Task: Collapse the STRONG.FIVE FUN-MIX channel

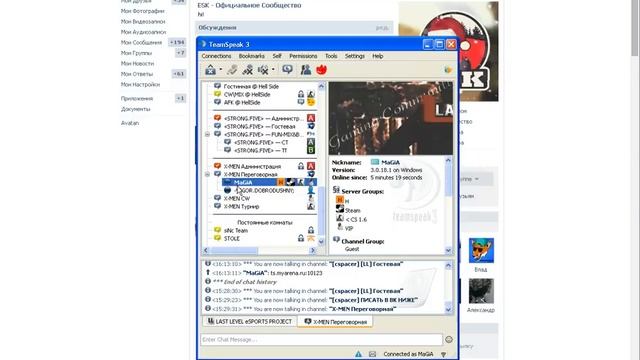Action: [x=207, y=134]
